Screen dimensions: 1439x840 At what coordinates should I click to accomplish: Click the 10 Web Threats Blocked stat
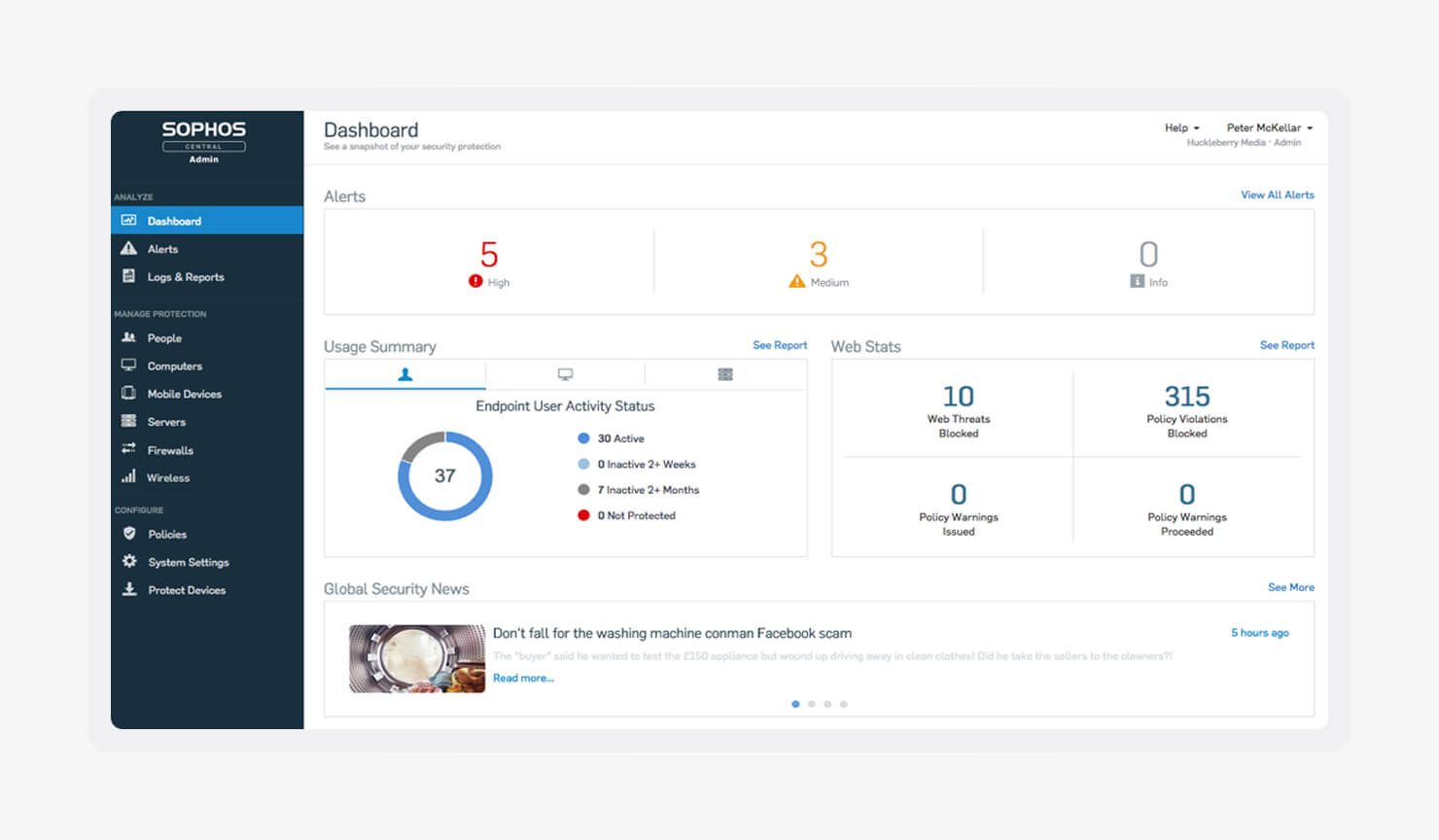tap(958, 410)
